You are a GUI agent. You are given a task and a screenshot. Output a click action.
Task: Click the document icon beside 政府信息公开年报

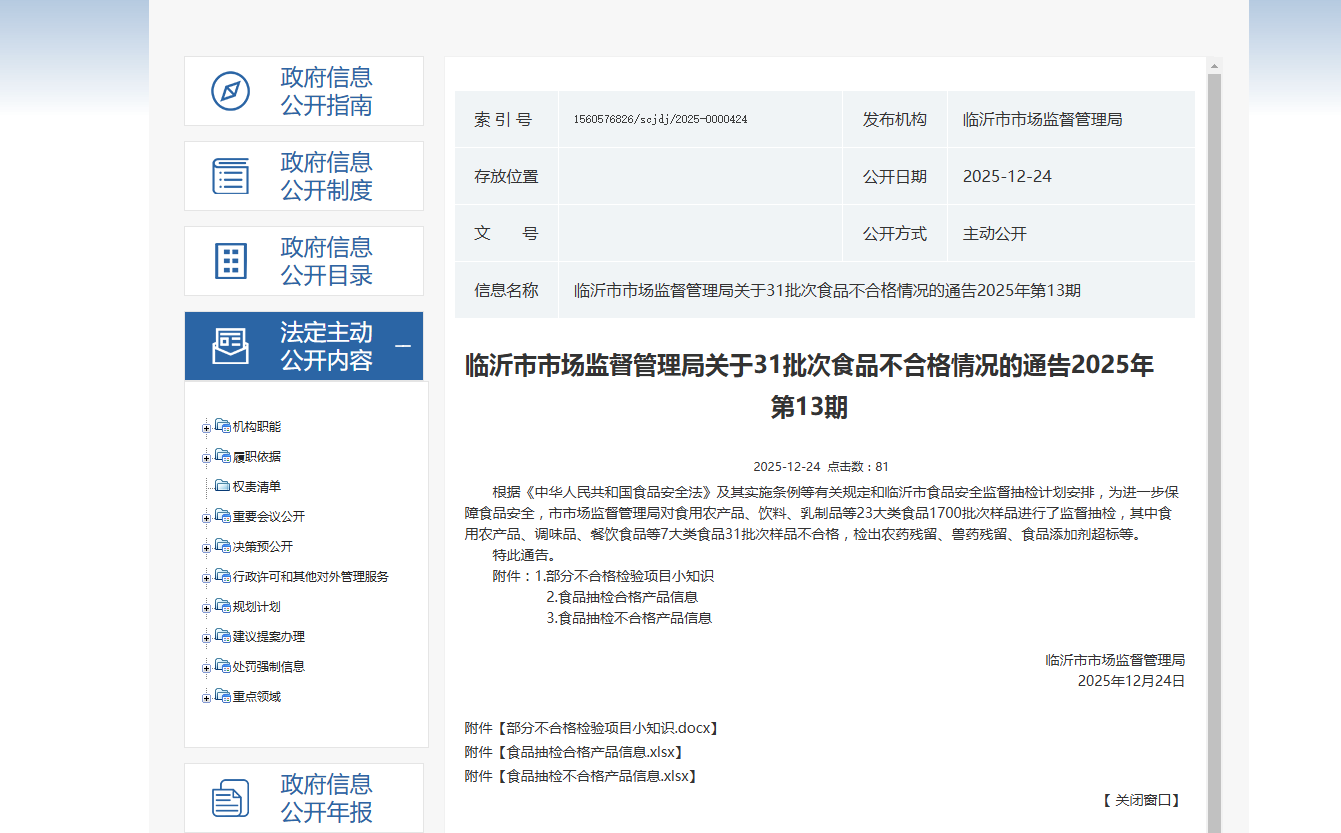[231, 797]
